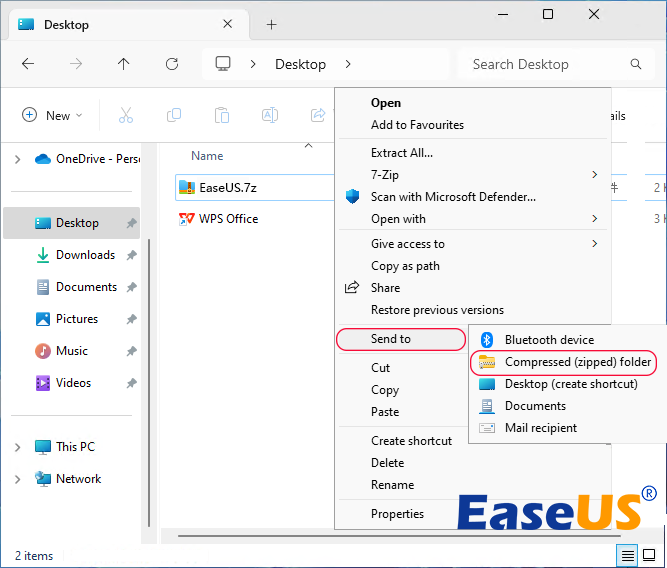Click the Paste clipboard icon in toolbar
Viewport: 667px width, 568px height.
(x=222, y=115)
